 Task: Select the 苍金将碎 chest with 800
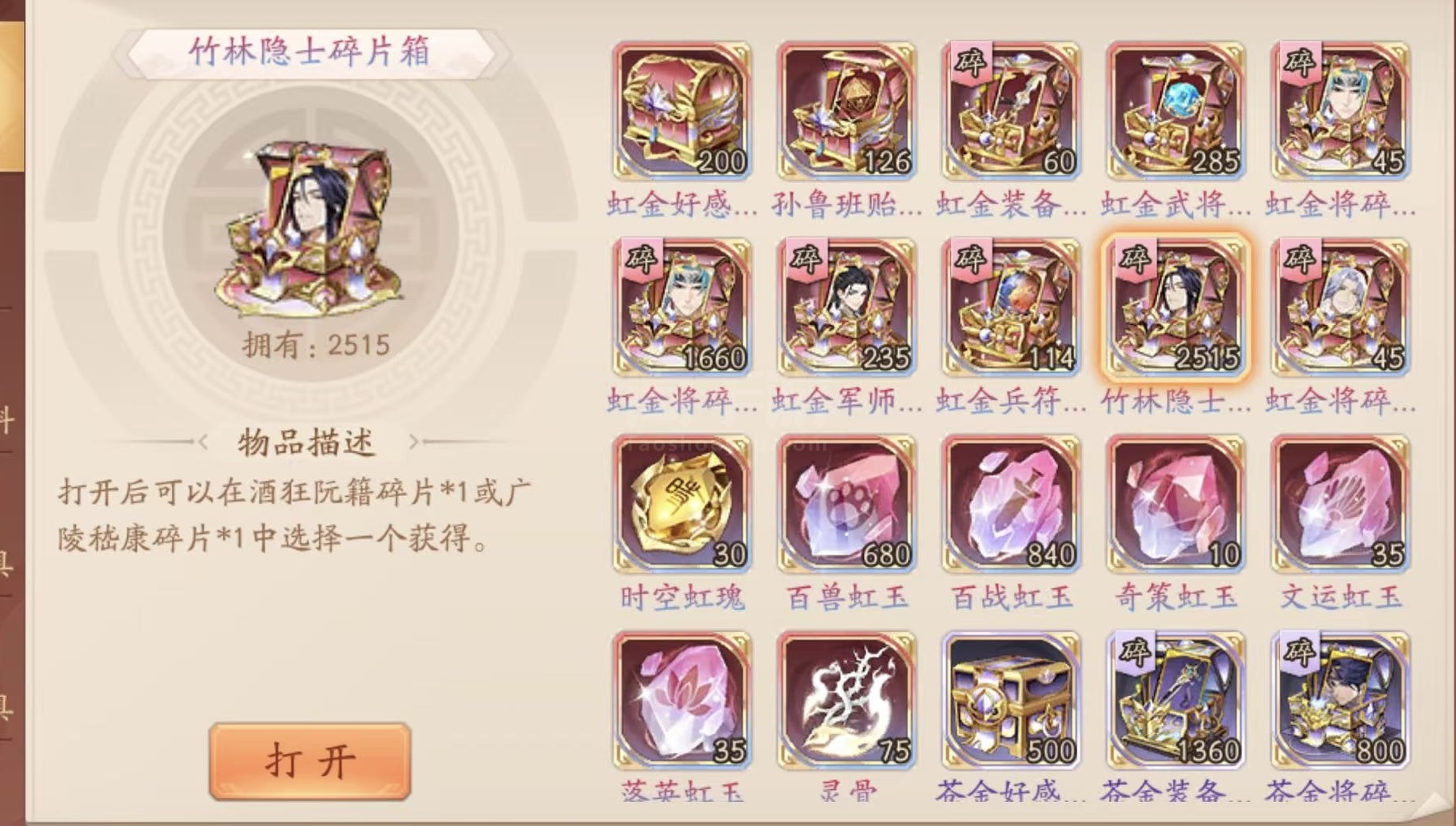tap(1340, 700)
